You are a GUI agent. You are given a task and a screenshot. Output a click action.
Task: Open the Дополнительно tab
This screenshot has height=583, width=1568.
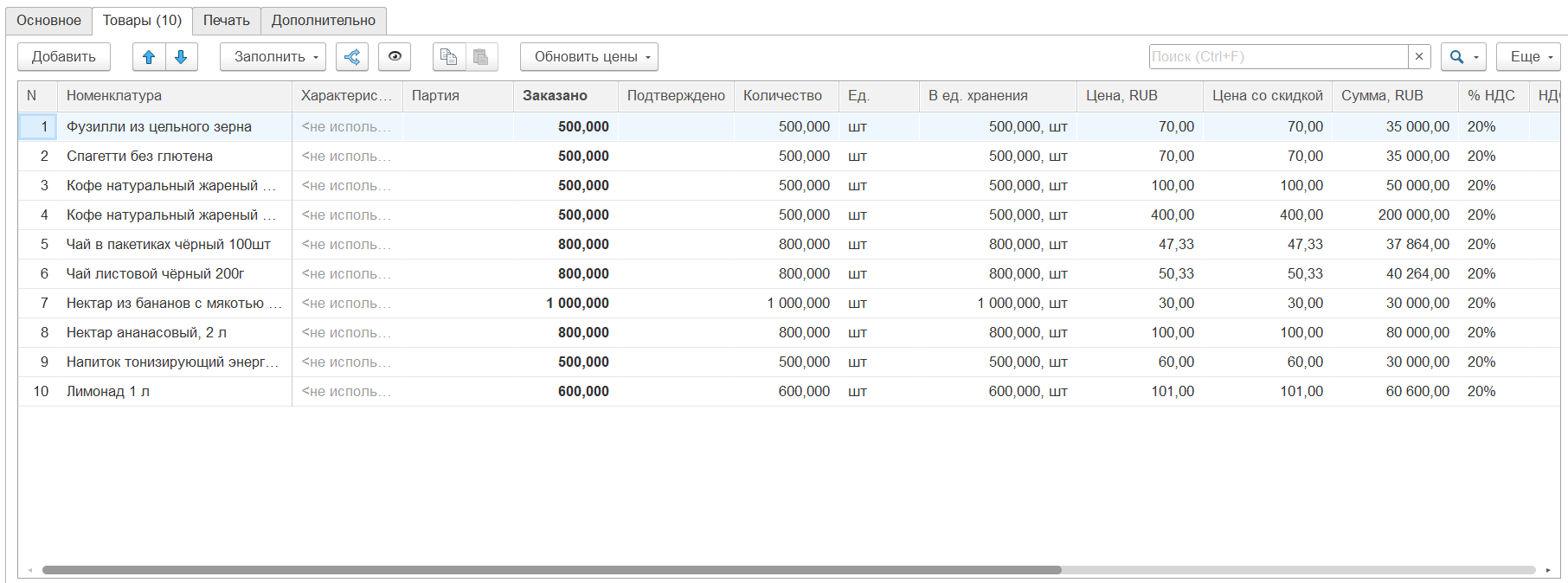[324, 21]
